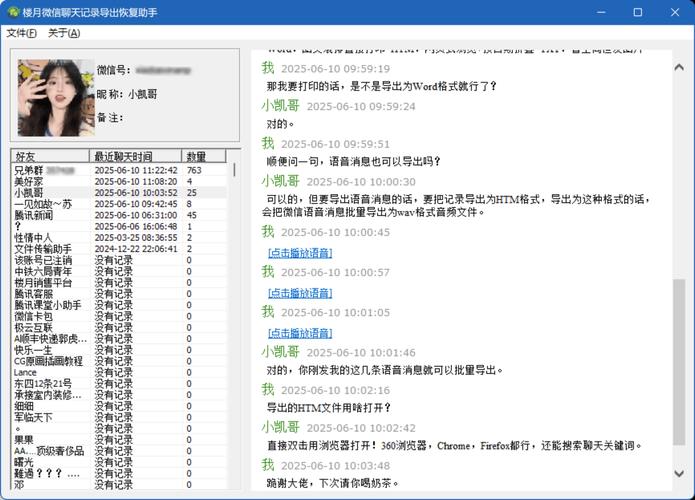Select 微信卡包 contact entry
Screen dimensions: 695x500
(33, 316)
